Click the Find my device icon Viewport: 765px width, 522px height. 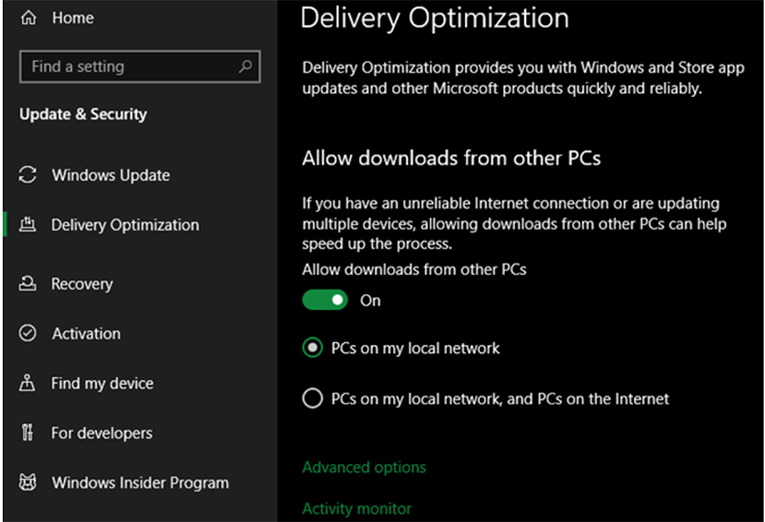click(x=28, y=383)
